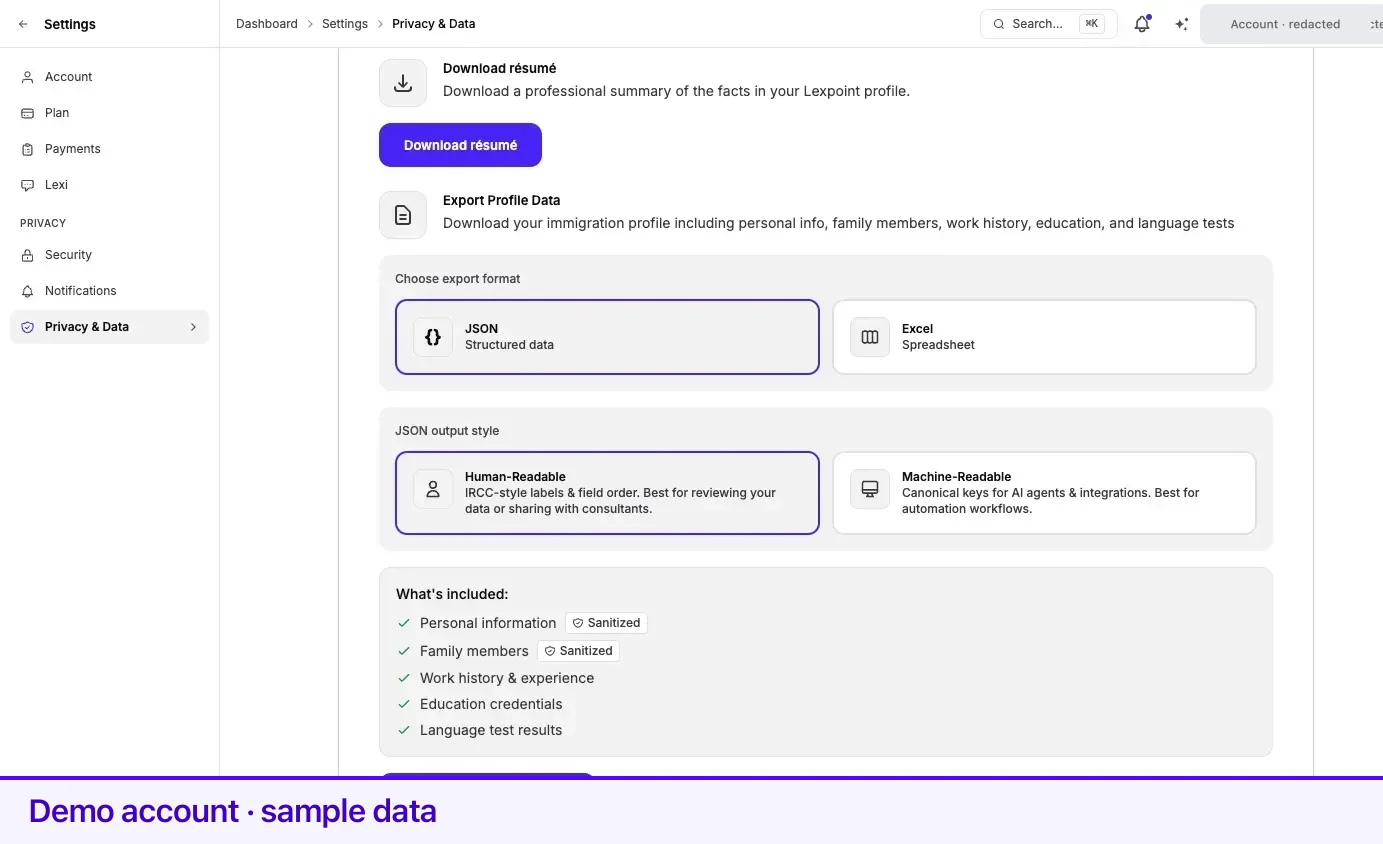Expand the Privacy & Data chevron
Image resolution: width=1383 pixels, height=844 pixels.
[x=193, y=327]
